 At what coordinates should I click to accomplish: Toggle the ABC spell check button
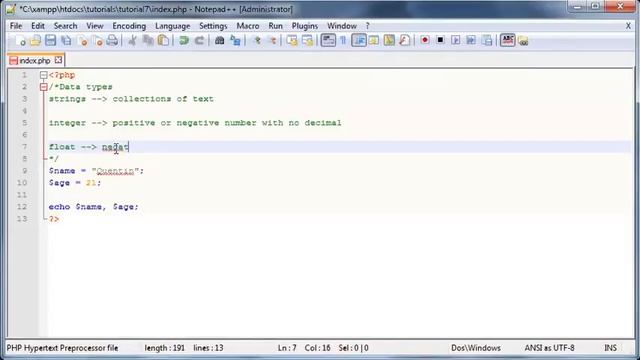[507, 40]
